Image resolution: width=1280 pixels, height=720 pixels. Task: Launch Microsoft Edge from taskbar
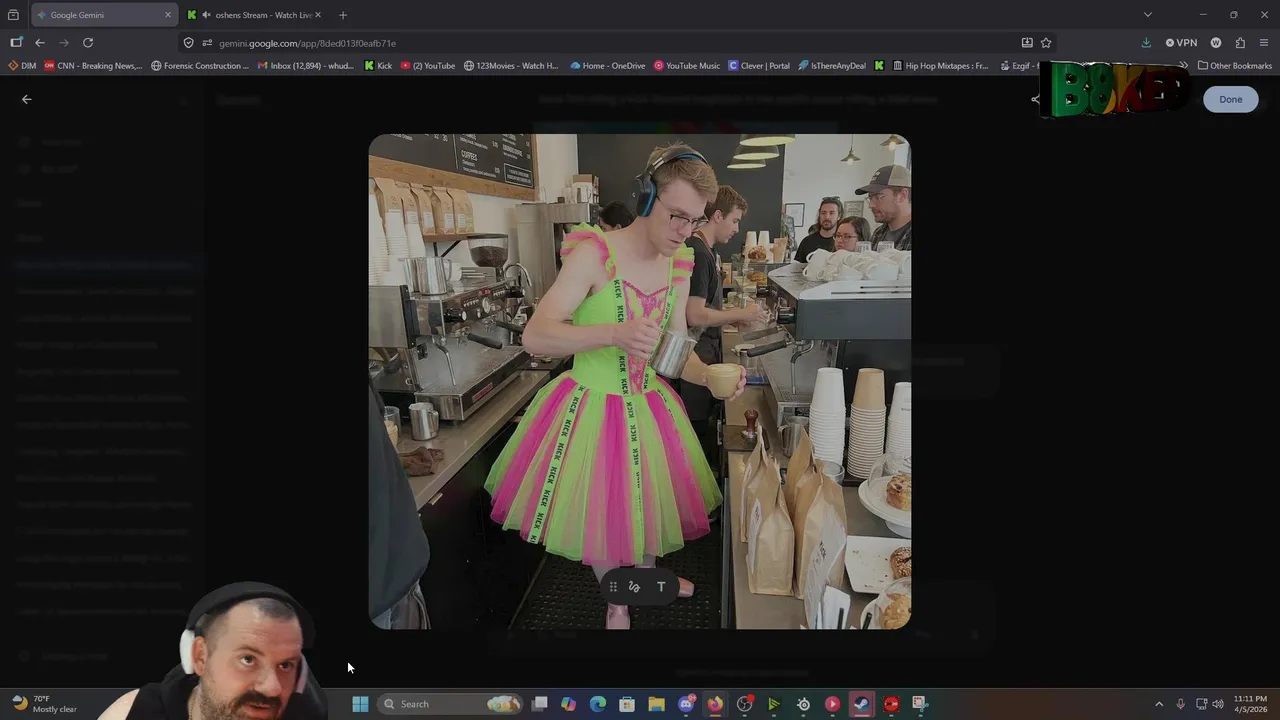click(x=598, y=704)
